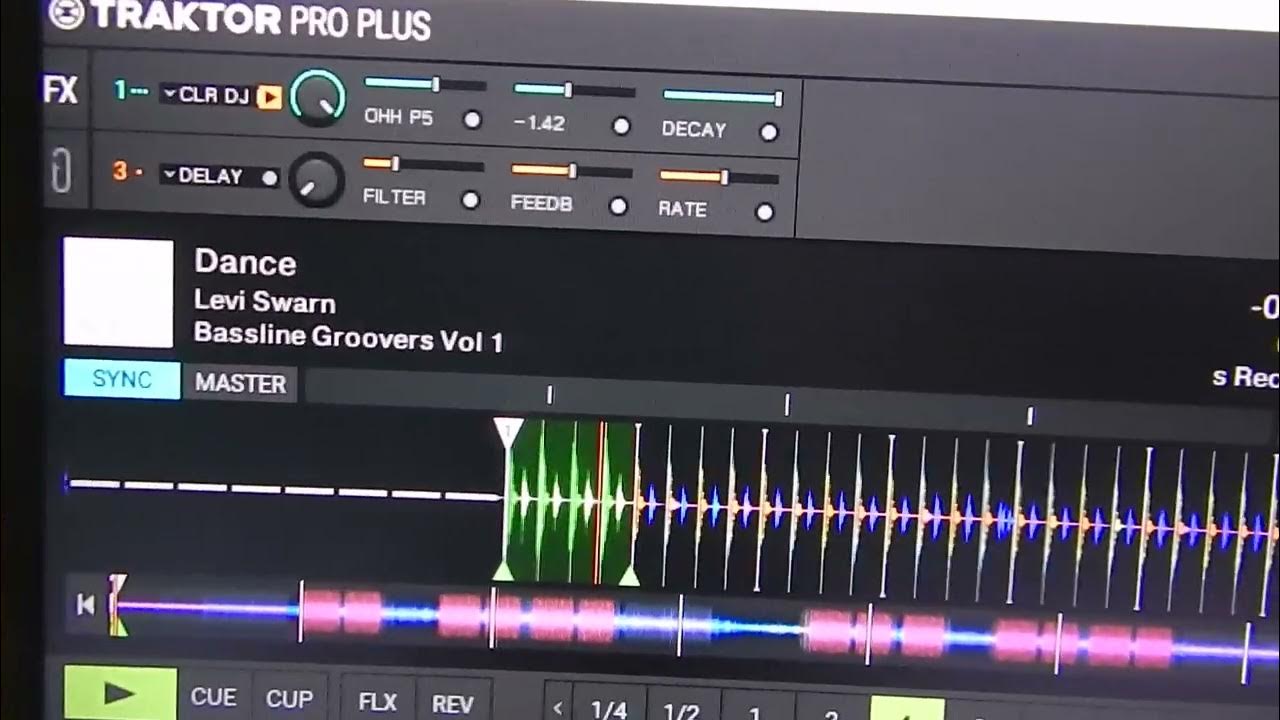Toggle the FX unit link clip icon
Screen dimensions: 1280x720
tap(60, 171)
